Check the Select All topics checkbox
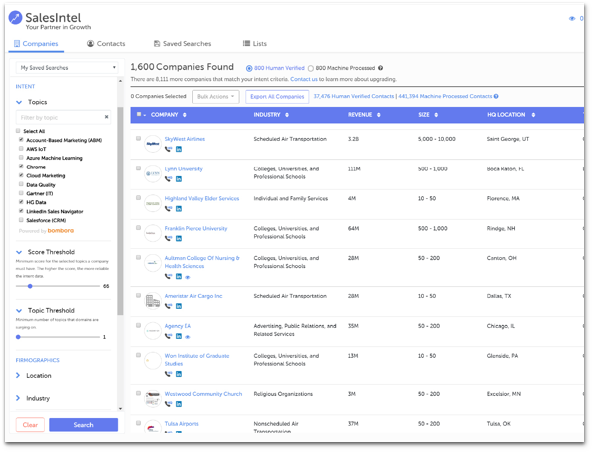The height and width of the screenshot is (453, 593). [x=18, y=131]
